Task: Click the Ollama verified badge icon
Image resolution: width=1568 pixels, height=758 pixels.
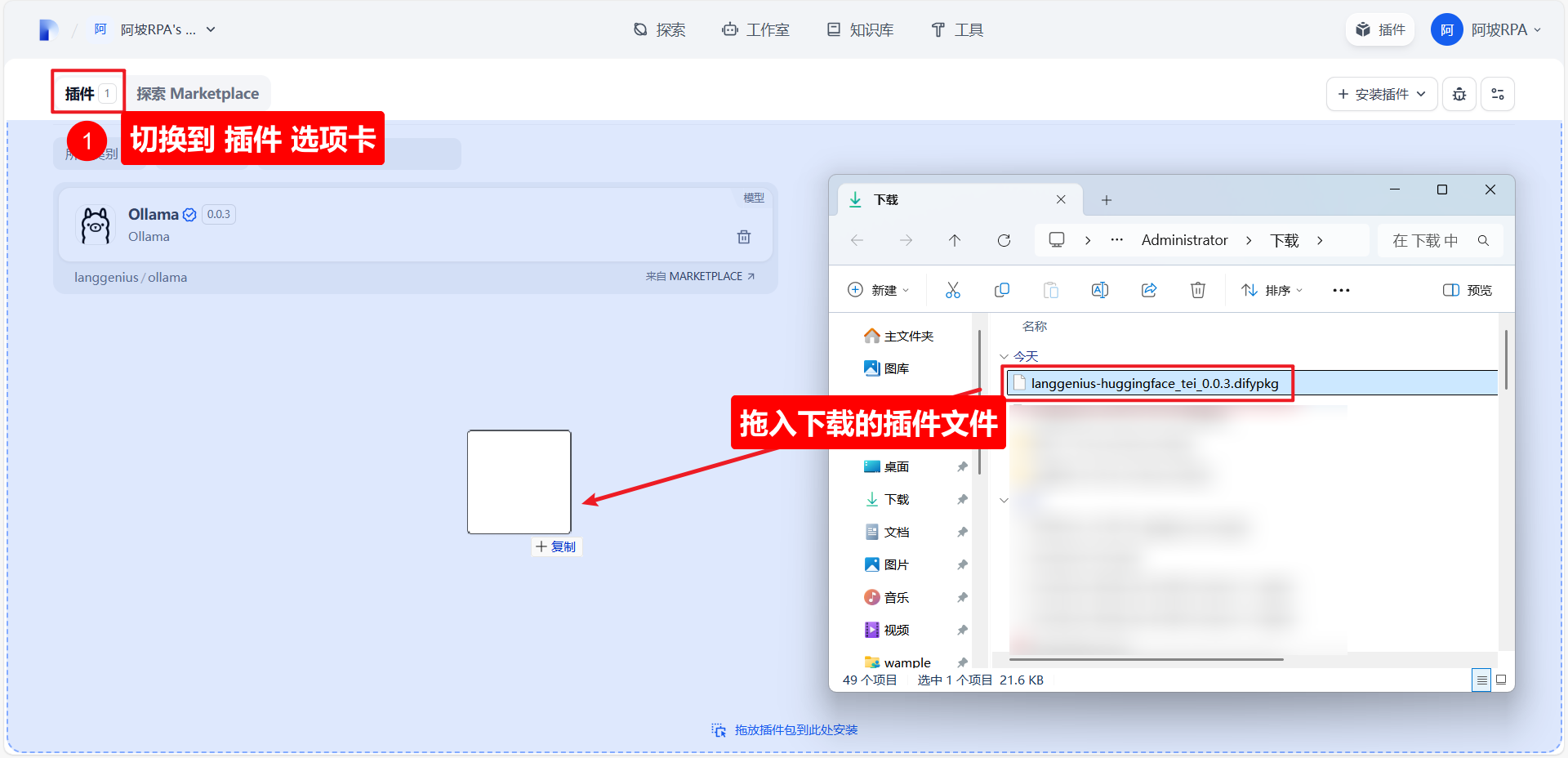Action: click(189, 215)
